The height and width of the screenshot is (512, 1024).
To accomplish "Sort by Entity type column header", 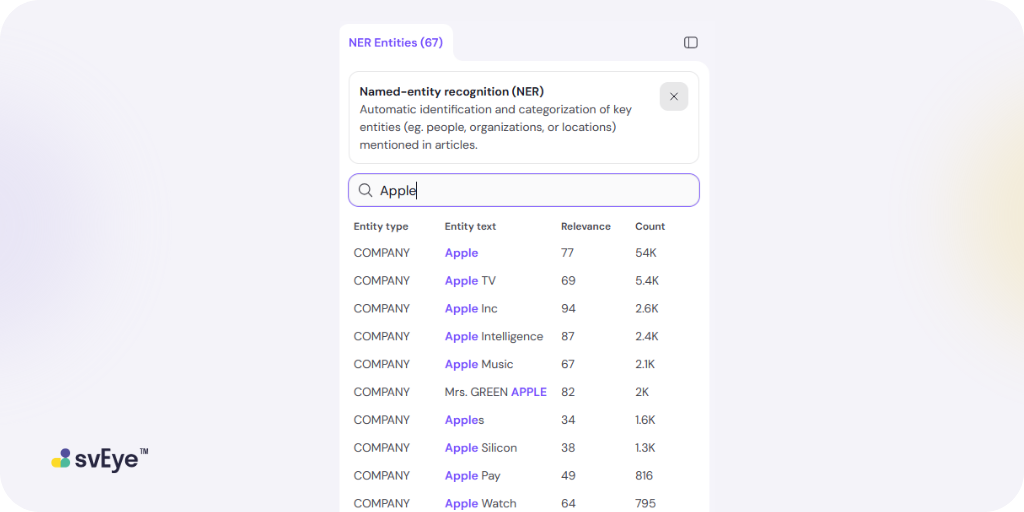I will tap(381, 227).
